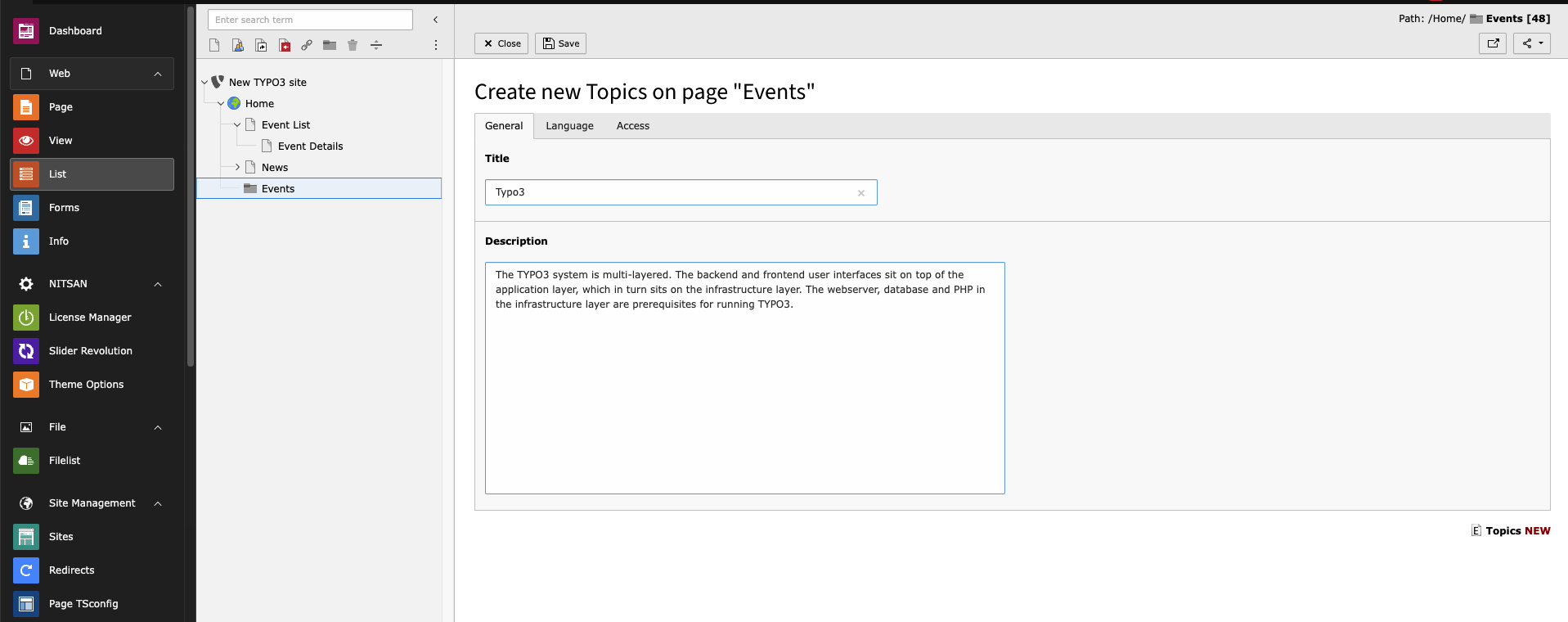Switch to the Language tab
1568x622 pixels.
[x=570, y=126]
